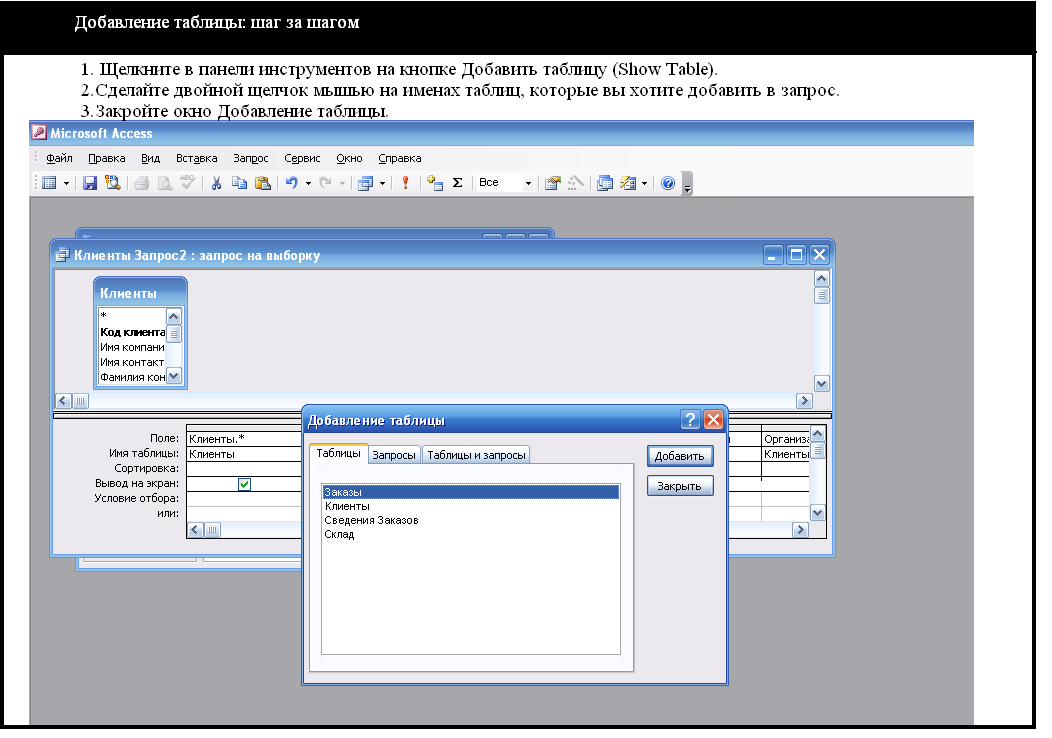This screenshot has width=1052, height=738.
Task: Click the Database Window icon
Action: click(x=604, y=182)
